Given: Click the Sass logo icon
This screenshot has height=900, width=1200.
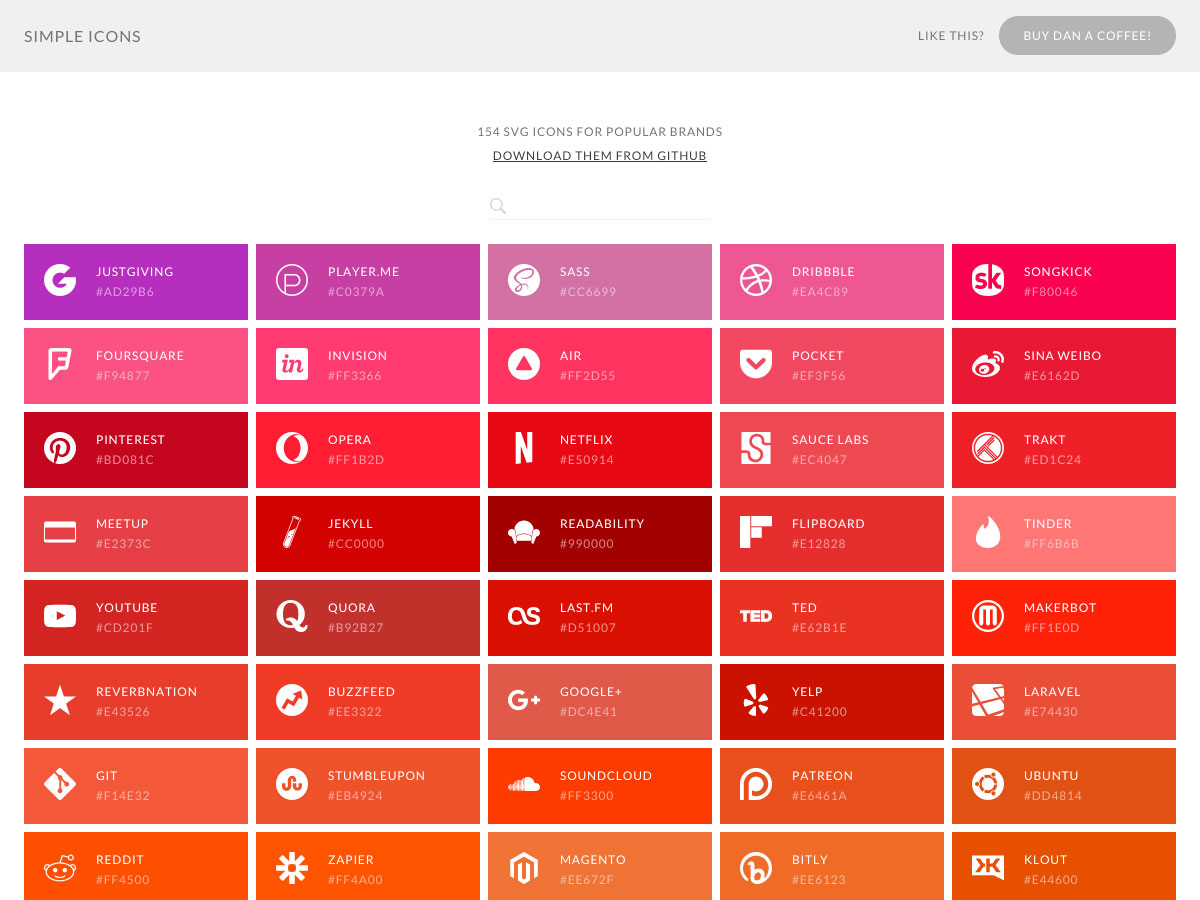Looking at the screenshot, I should click(524, 281).
